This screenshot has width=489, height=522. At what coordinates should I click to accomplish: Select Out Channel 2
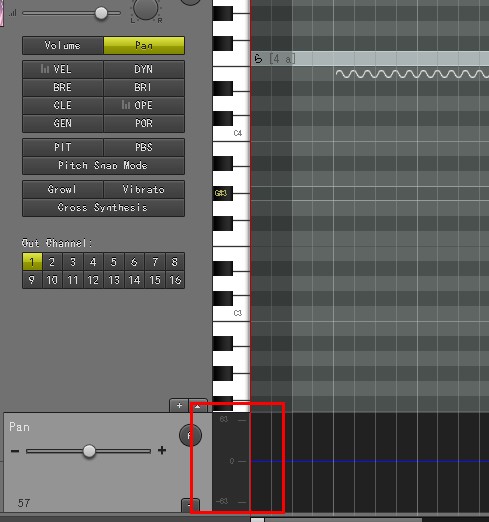tap(52, 262)
